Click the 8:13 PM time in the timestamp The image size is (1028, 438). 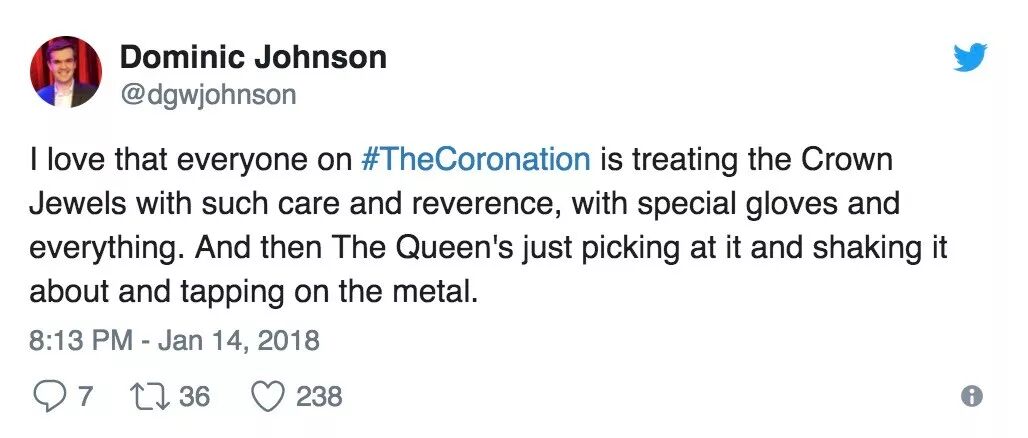pyautogui.click(x=82, y=341)
